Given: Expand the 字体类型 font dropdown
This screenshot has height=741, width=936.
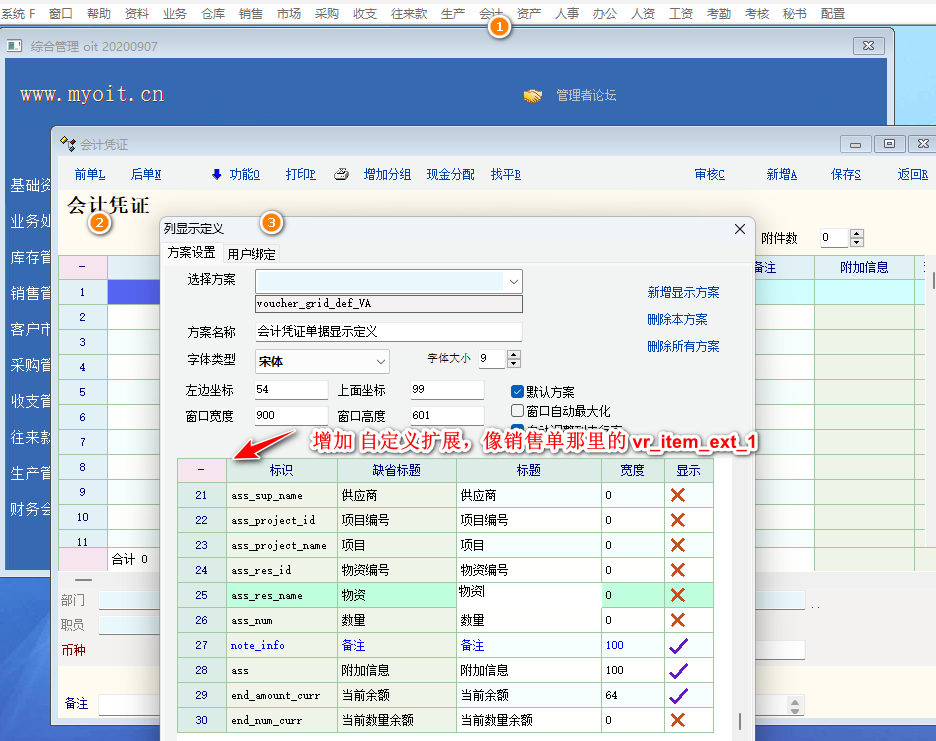Looking at the screenshot, I should [x=381, y=360].
